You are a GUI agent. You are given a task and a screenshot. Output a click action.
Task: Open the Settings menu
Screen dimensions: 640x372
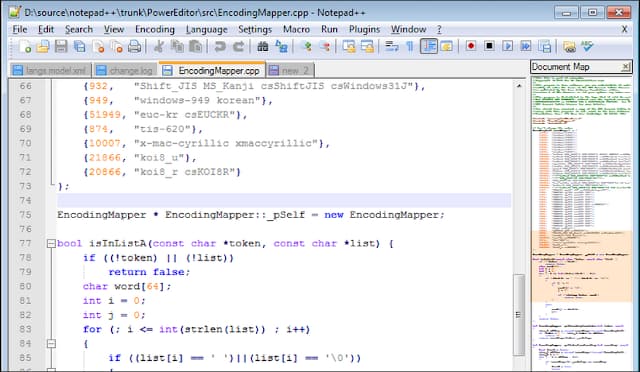pyautogui.click(x=255, y=29)
